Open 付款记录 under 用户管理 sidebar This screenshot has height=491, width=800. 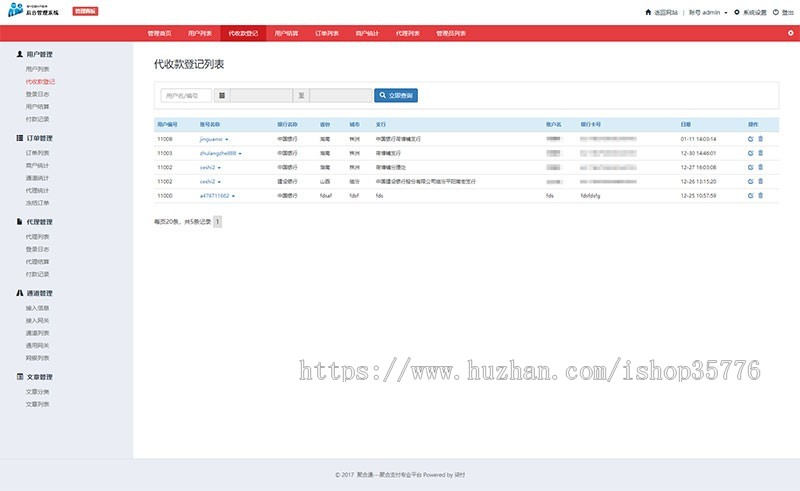[x=38, y=118]
